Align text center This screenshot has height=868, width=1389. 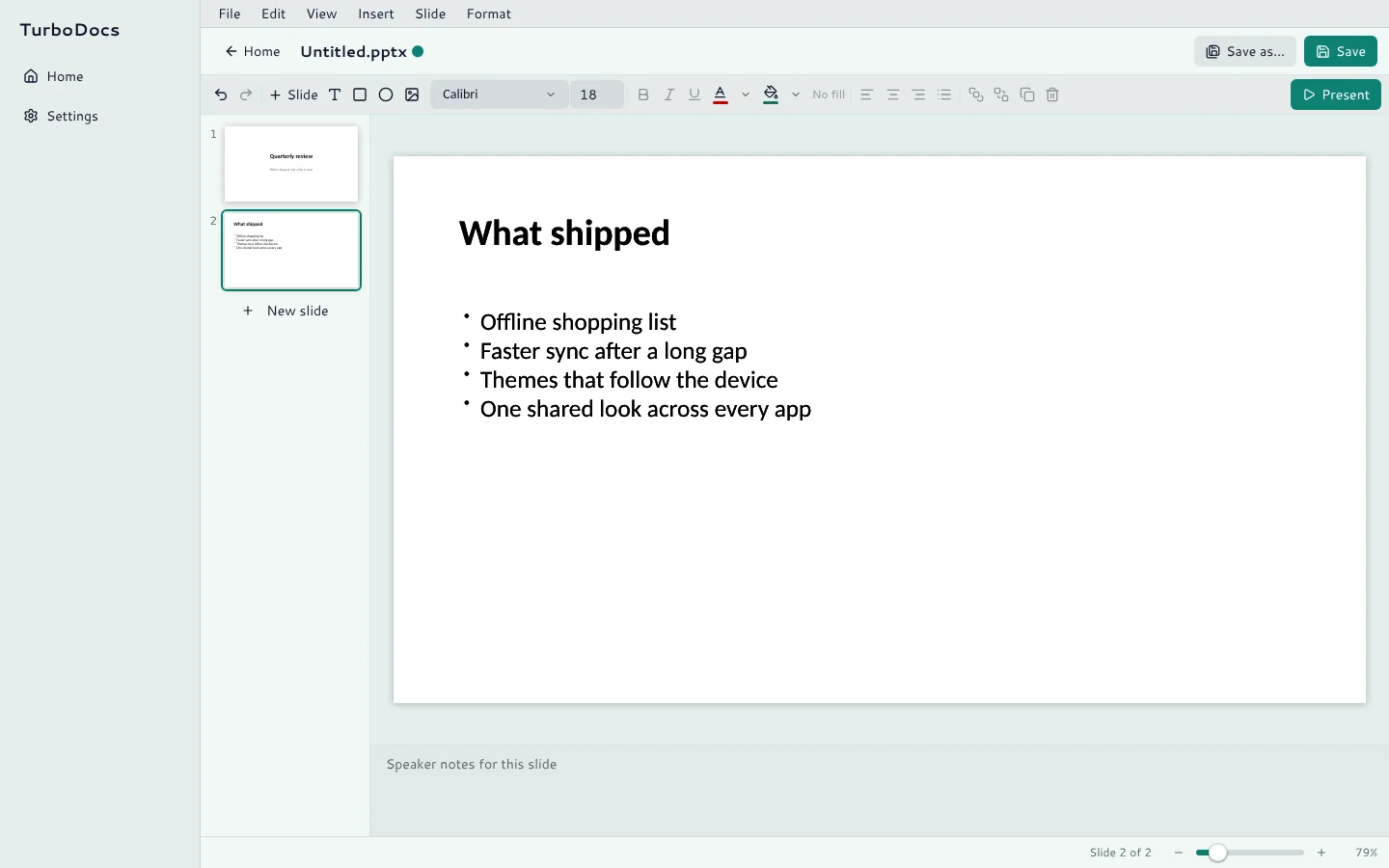[893, 95]
